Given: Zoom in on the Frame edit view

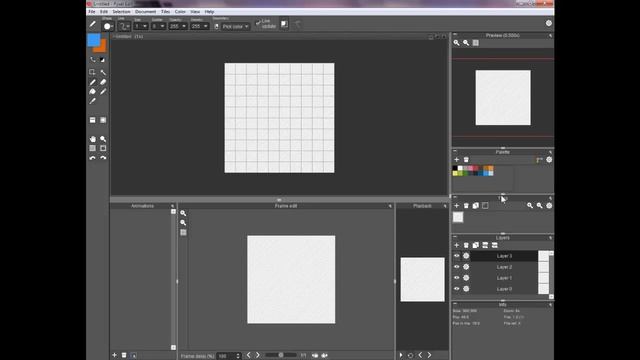Looking at the screenshot, I should point(183,213).
